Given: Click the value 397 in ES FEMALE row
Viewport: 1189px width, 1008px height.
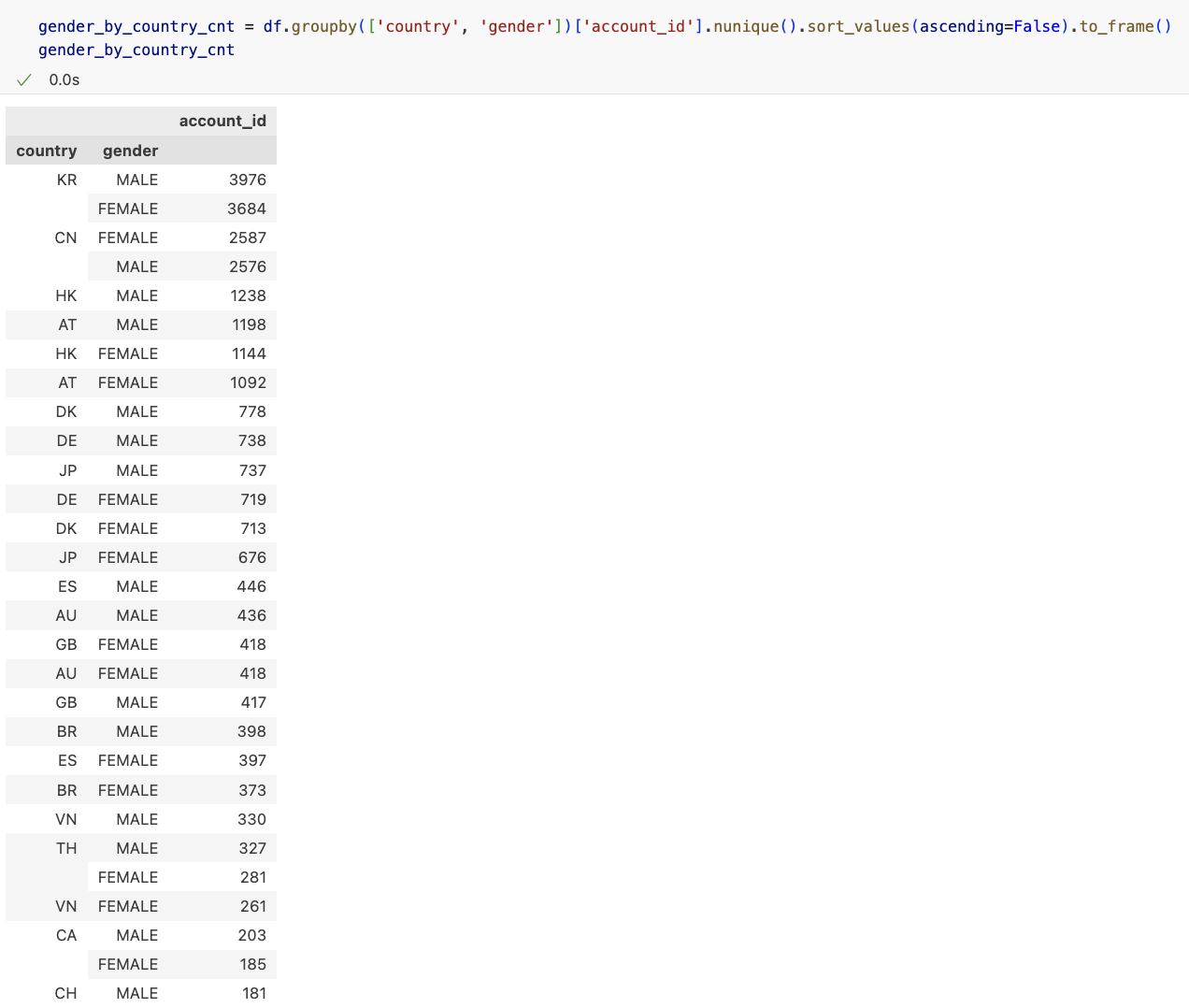Looking at the screenshot, I should pos(252,760).
